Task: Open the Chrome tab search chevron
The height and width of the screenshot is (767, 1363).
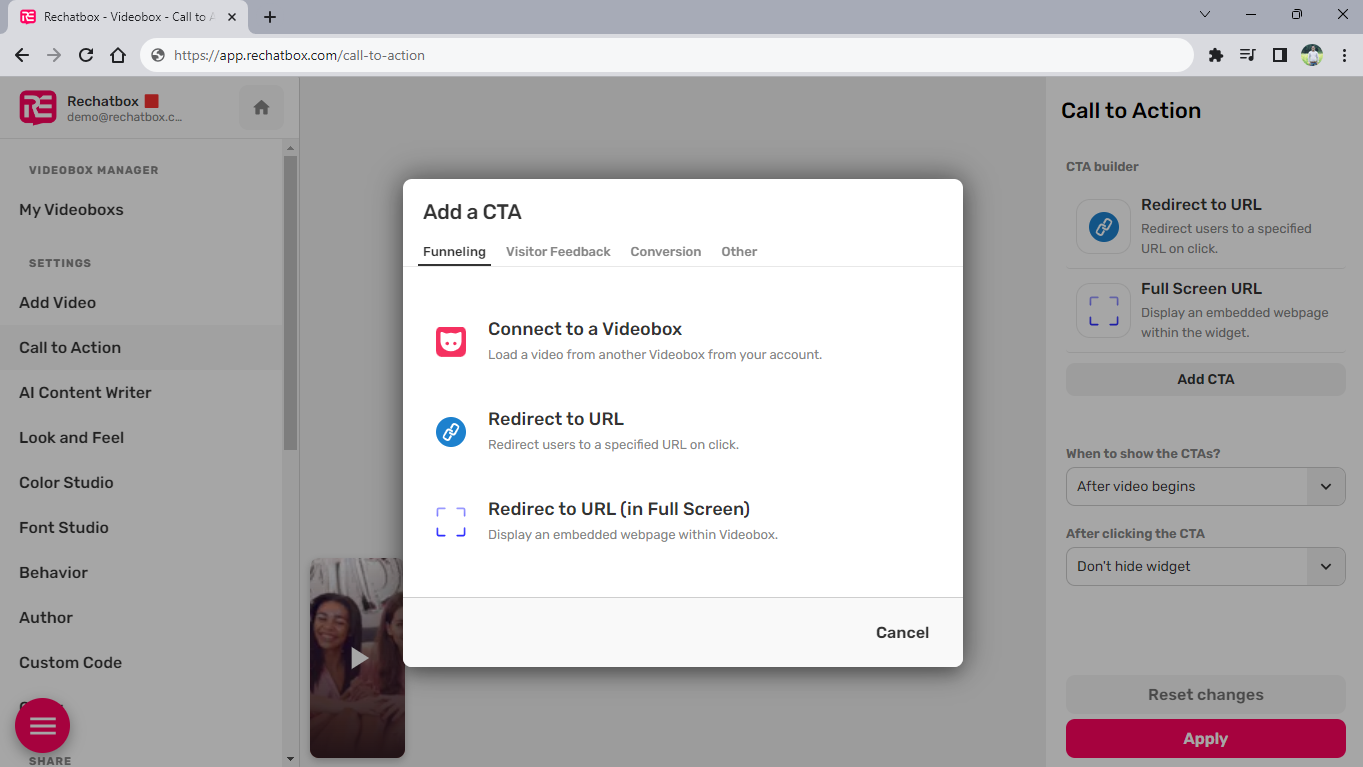Action: pyautogui.click(x=1205, y=15)
